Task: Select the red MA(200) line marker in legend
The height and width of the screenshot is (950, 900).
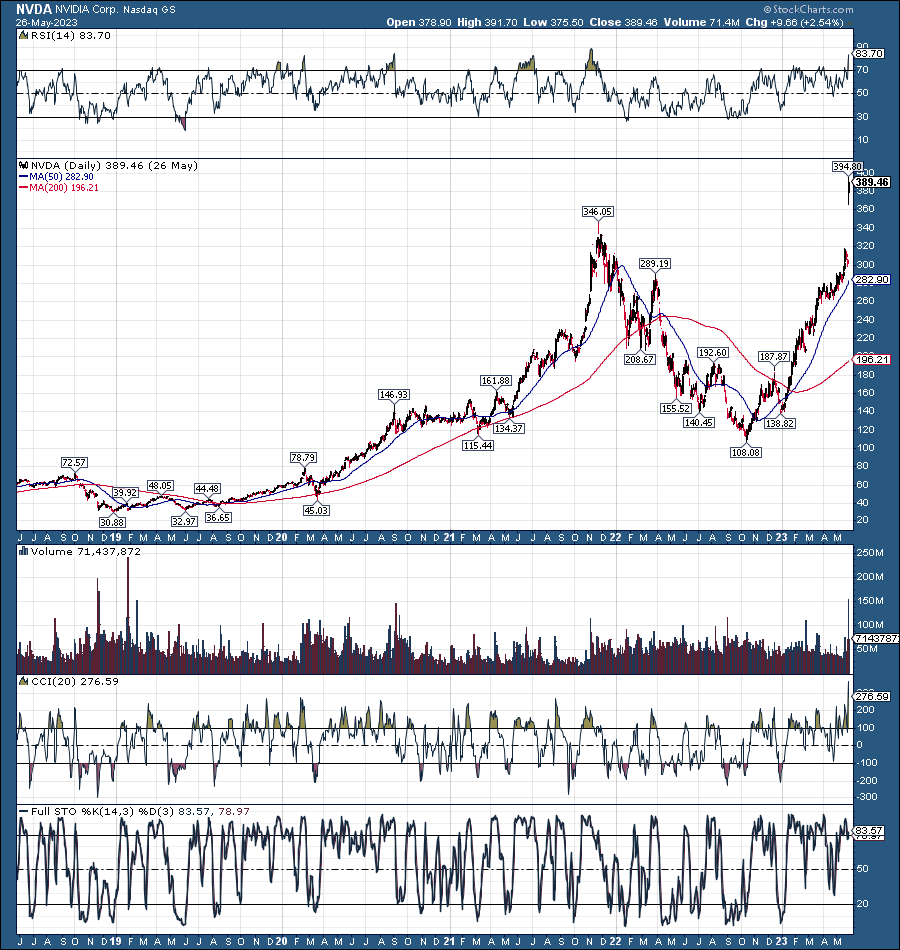Action: [x=24, y=188]
